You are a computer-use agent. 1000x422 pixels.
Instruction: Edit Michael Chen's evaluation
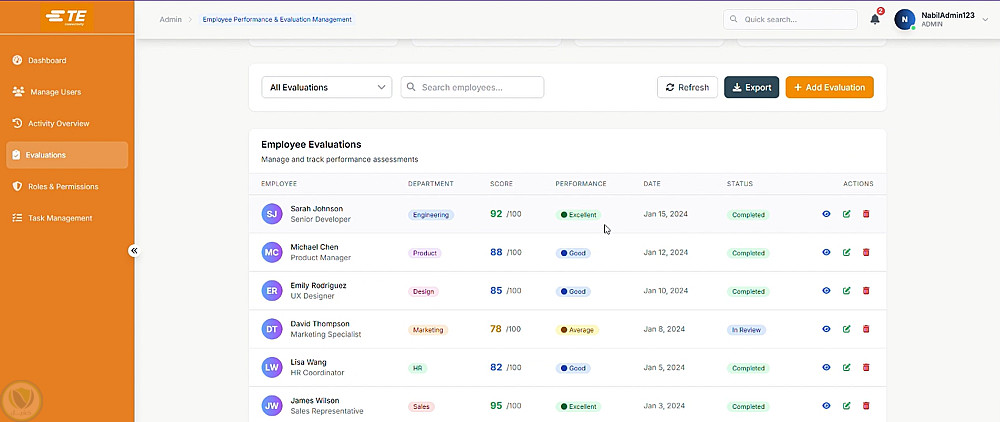847,252
